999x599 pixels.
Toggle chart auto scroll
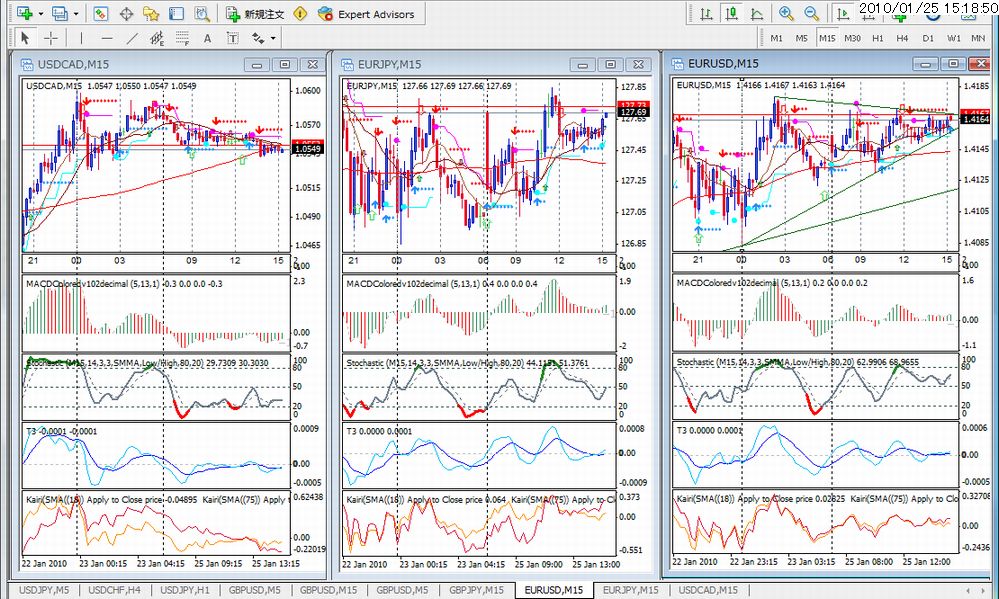click(x=842, y=13)
